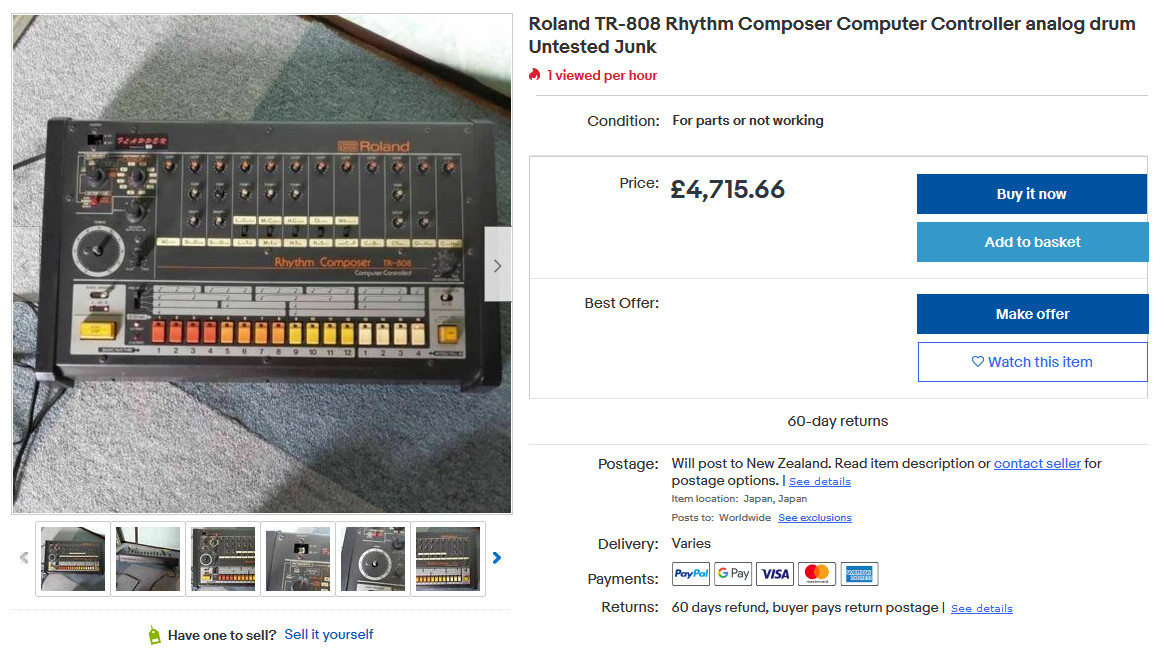Open 'See exclusions' link
Viewport: 1166px width, 654px height.
click(x=815, y=518)
